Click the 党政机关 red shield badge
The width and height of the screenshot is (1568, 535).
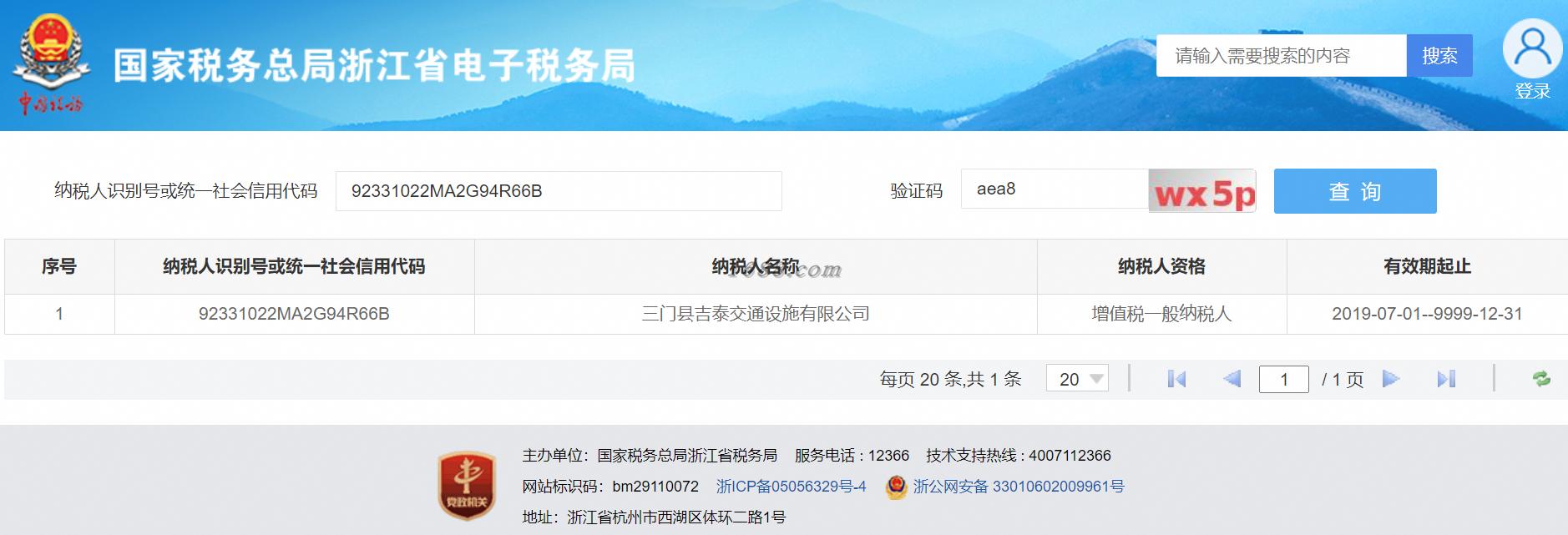click(467, 485)
